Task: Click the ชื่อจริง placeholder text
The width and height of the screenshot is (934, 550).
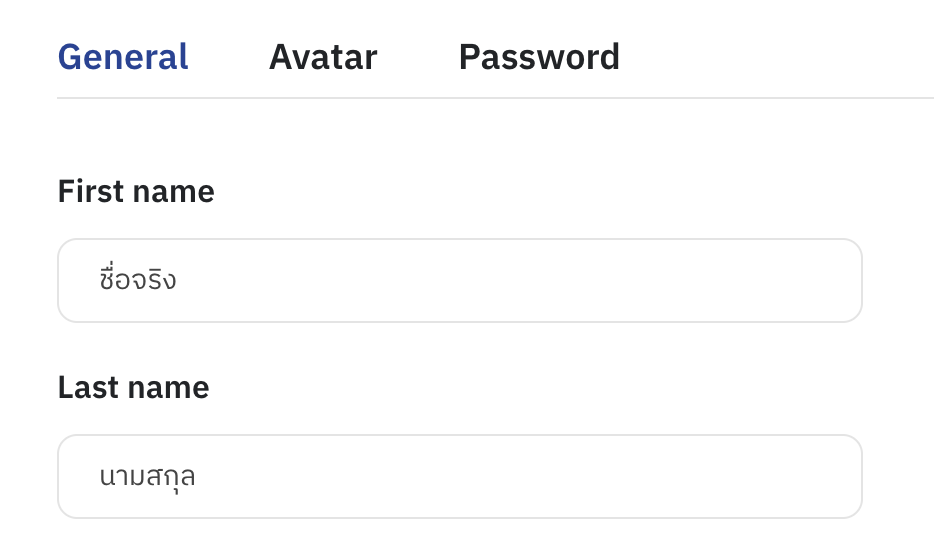Action: tap(138, 280)
